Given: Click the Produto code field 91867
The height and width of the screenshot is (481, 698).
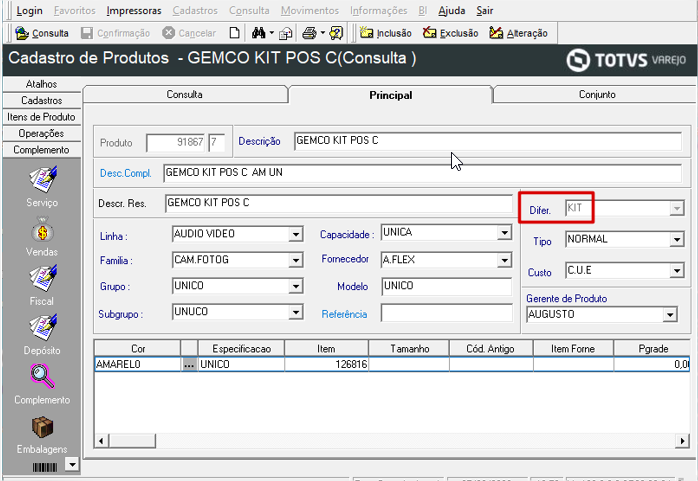Looking at the screenshot, I should 175,143.
